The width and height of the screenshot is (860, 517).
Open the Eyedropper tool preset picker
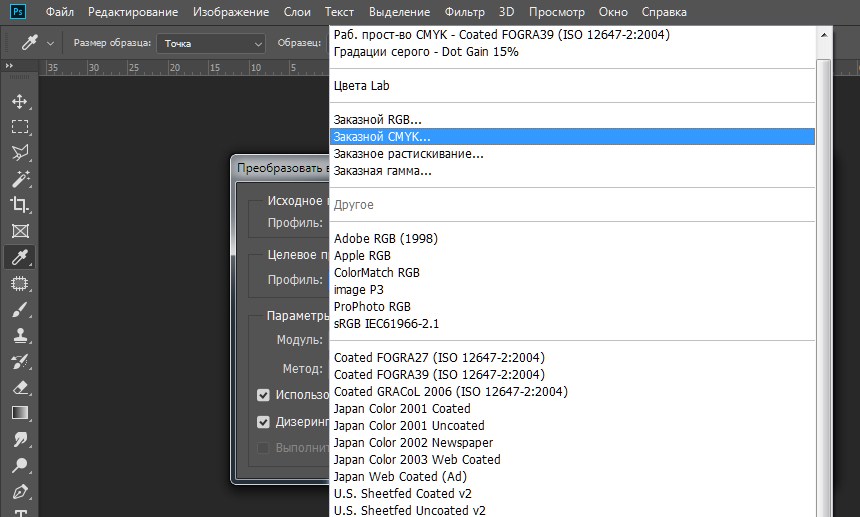[x=29, y=42]
